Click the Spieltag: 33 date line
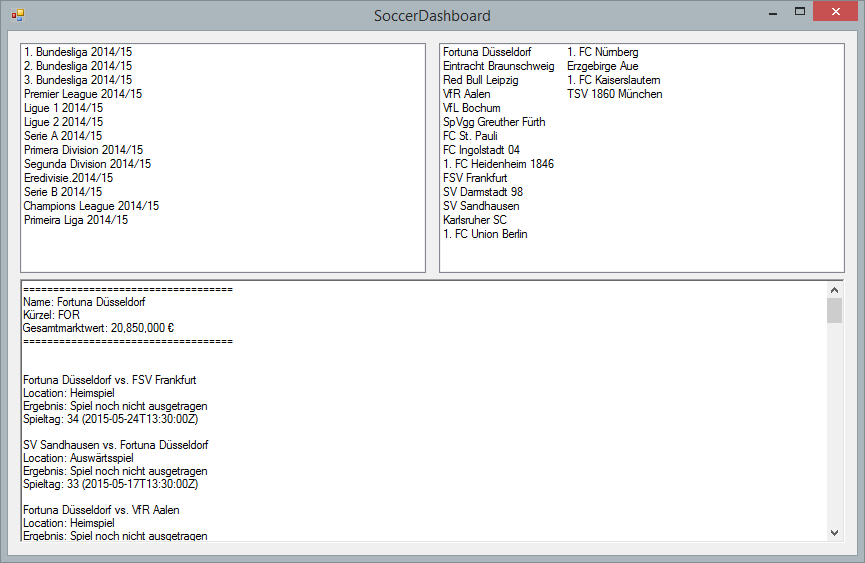This screenshot has height=563, width=865. click(x=110, y=484)
